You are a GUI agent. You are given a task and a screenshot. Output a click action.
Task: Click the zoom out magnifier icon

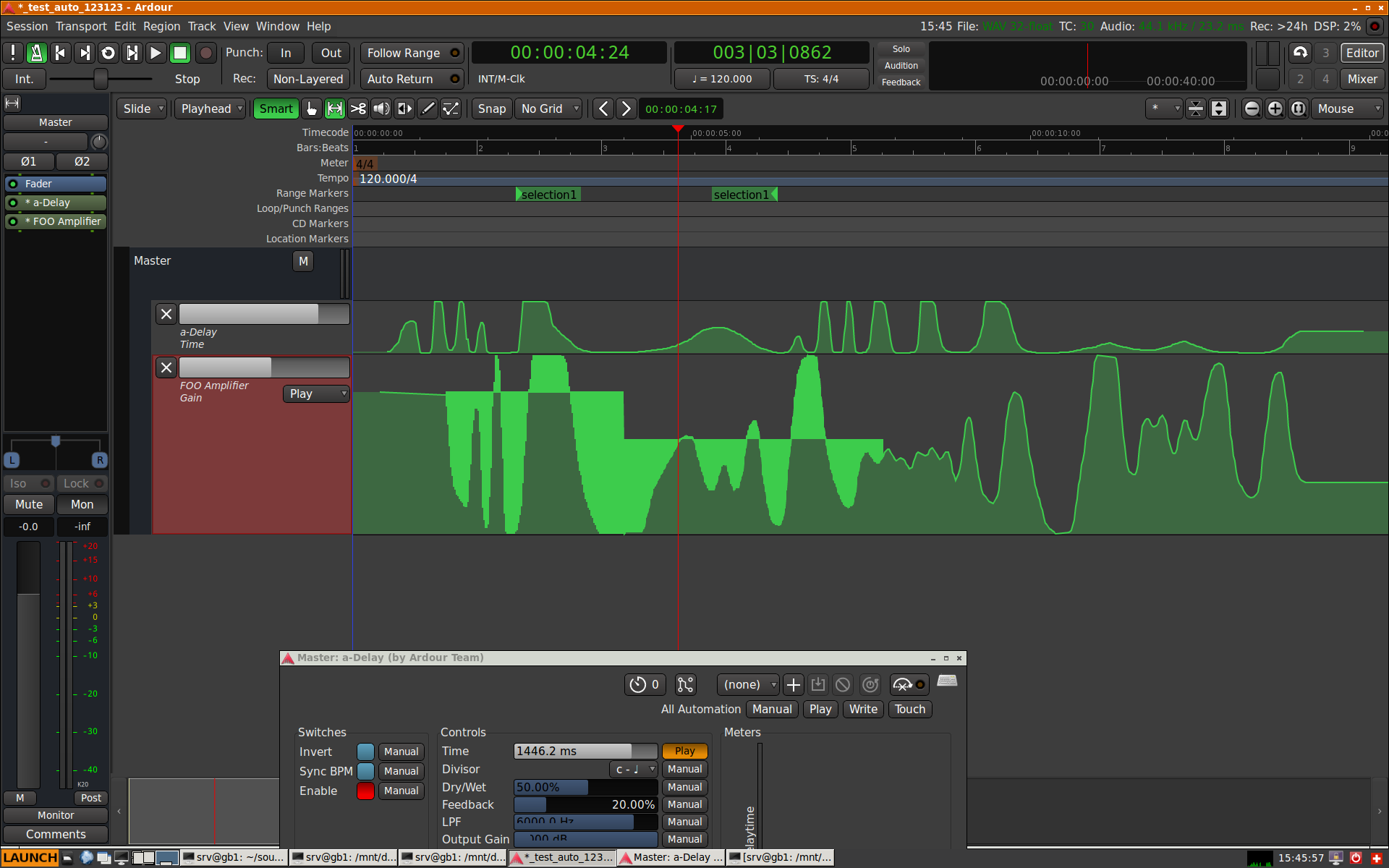1252,109
